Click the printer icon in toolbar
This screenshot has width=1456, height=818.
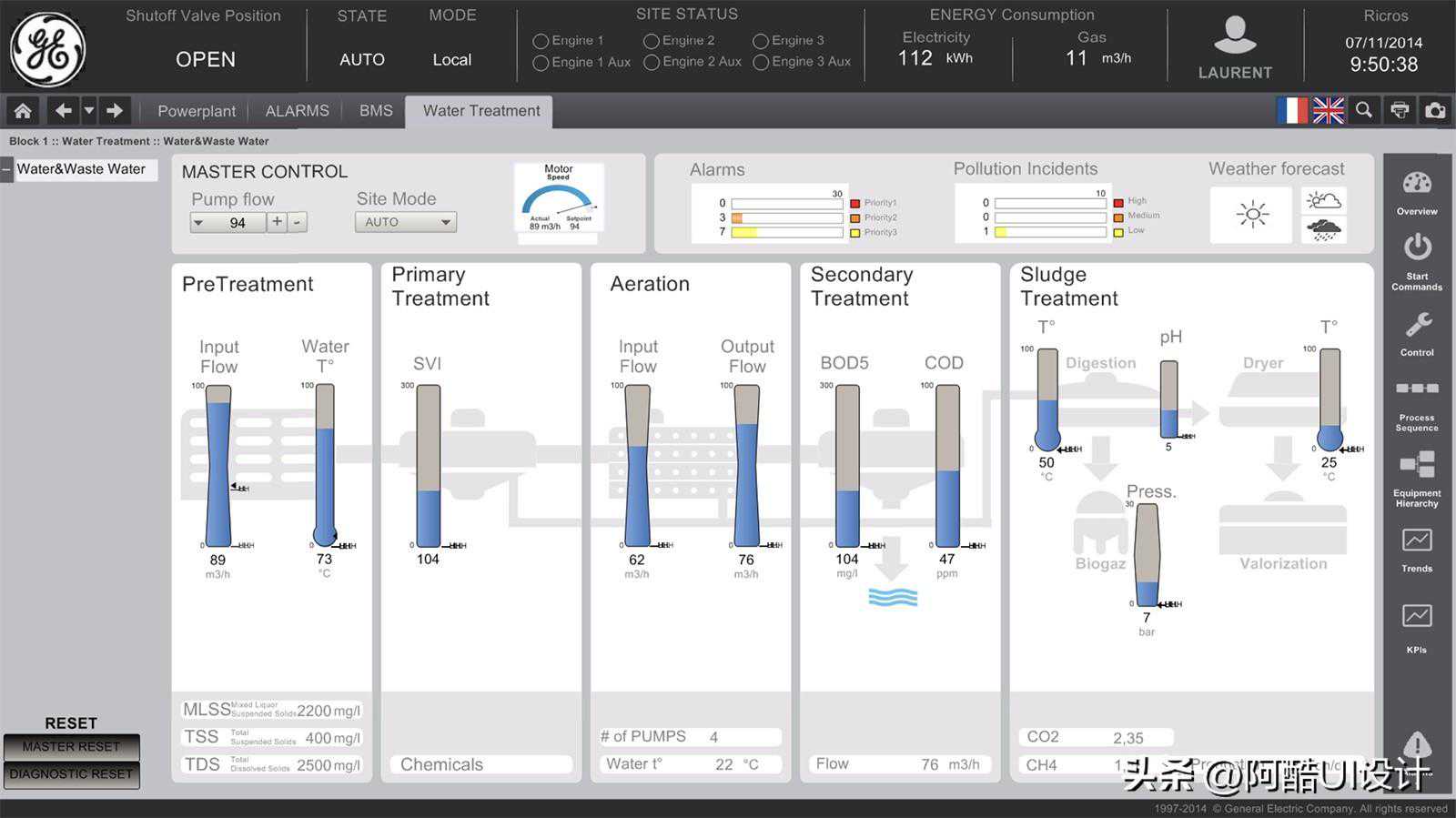1400,111
